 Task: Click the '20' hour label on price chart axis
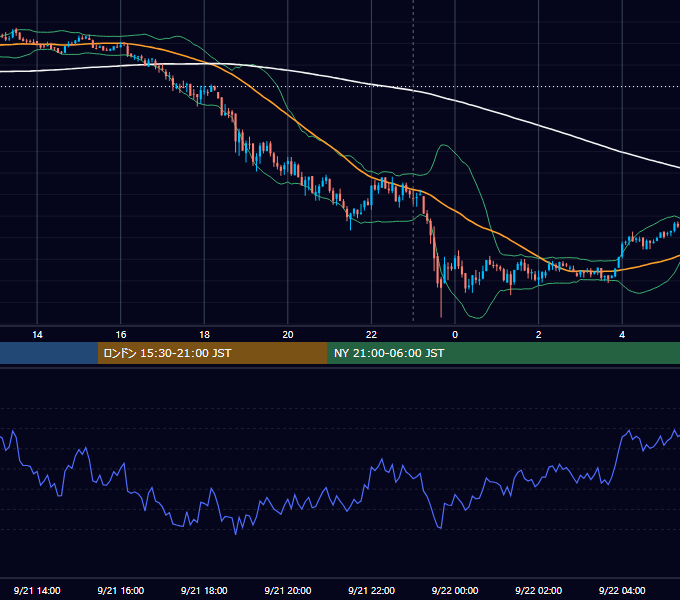pyautogui.click(x=288, y=335)
